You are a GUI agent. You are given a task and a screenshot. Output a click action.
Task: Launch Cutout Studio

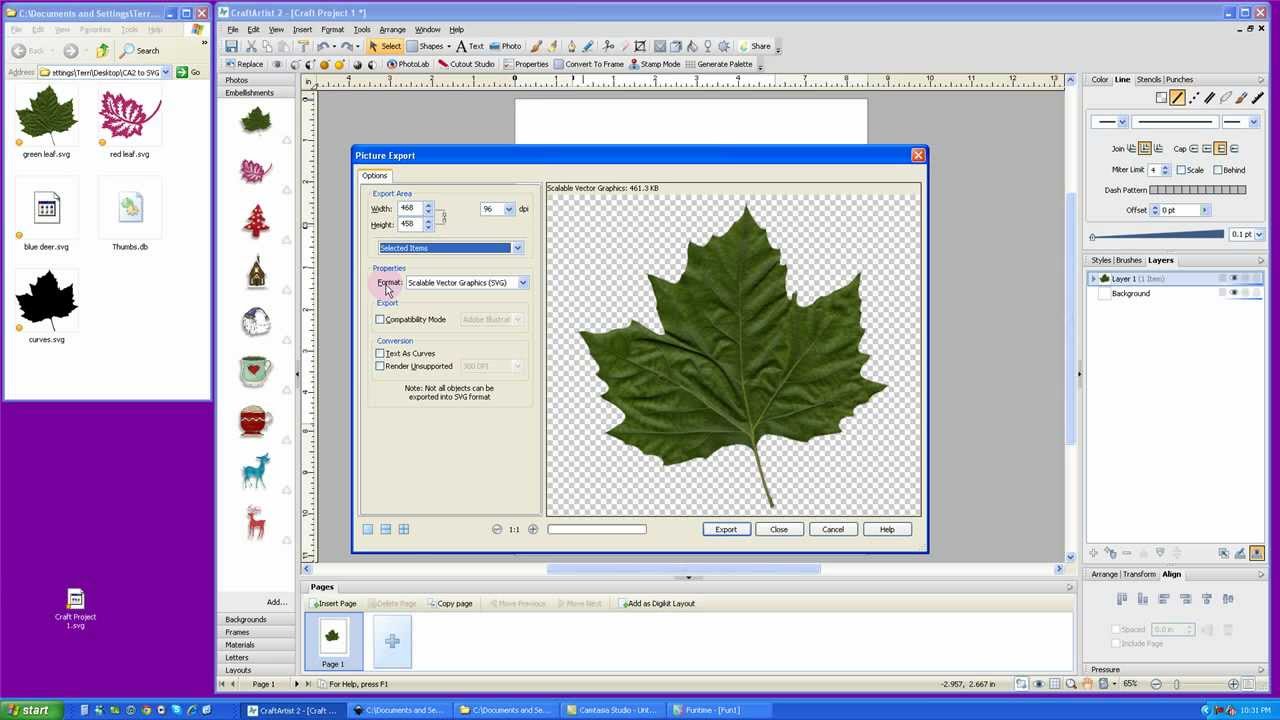coord(466,64)
